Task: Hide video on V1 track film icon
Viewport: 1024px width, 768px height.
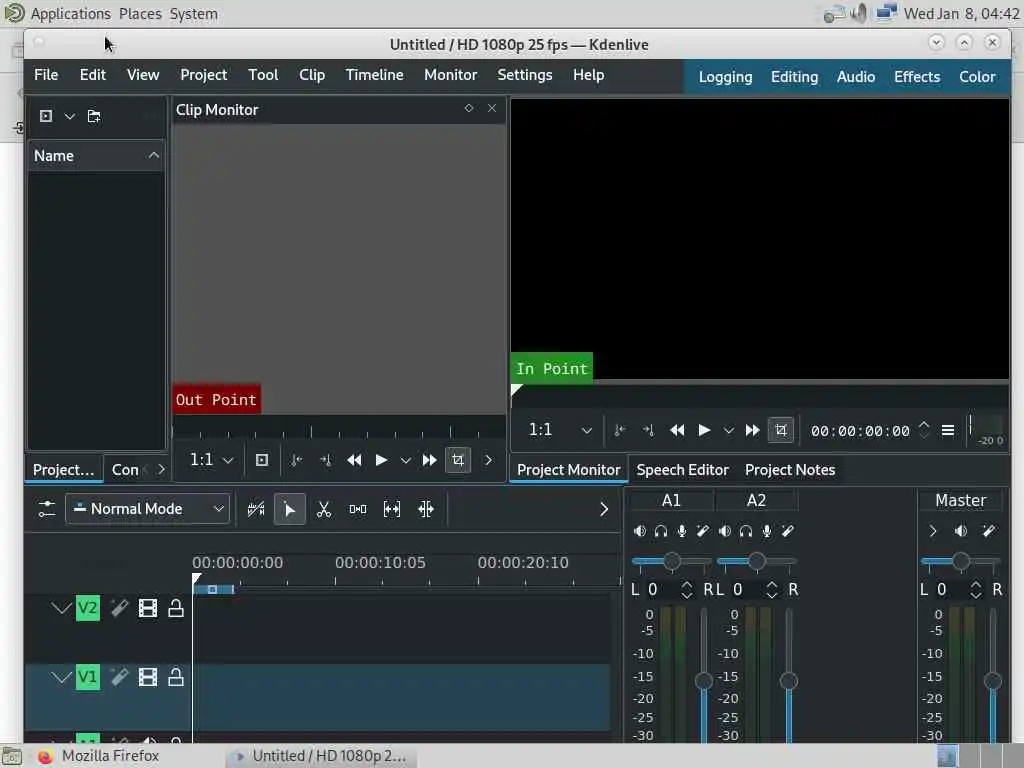Action: tap(148, 677)
